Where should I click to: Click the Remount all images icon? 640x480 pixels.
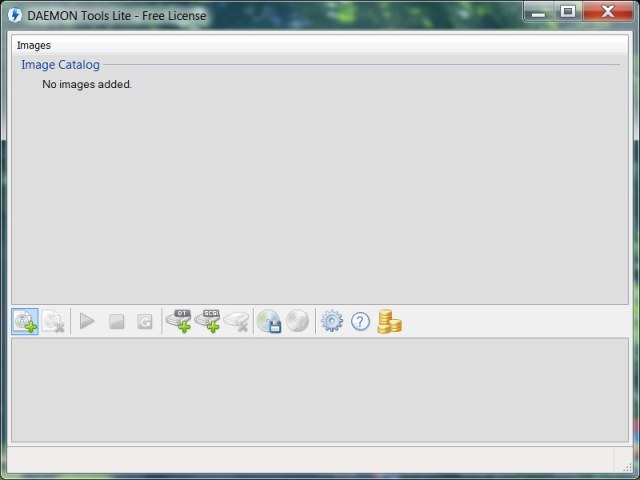(x=145, y=321)
